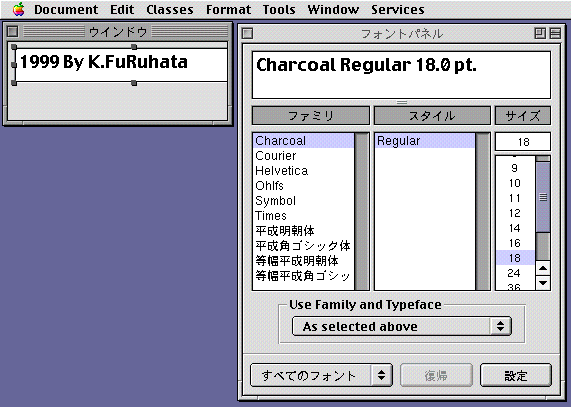Select the 等幅平成明朝体 font family

303,261
